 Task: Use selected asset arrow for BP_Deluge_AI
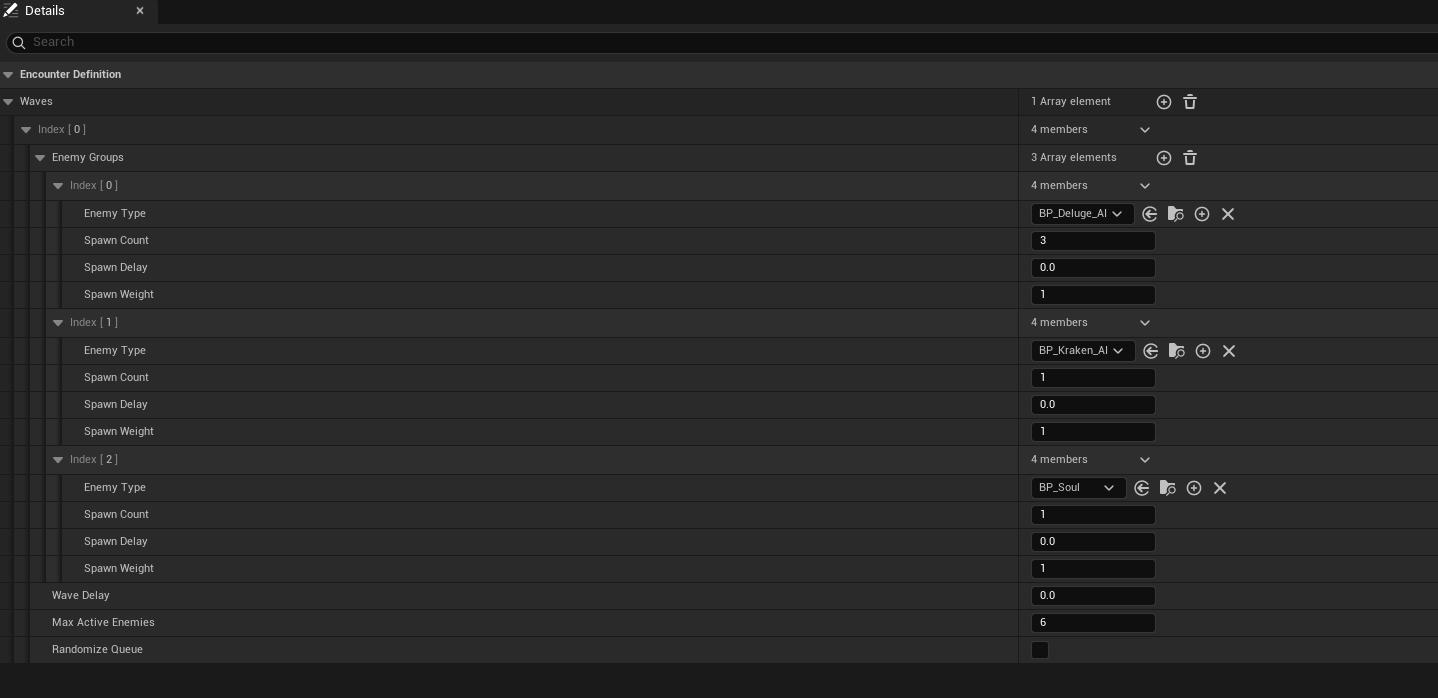pos(1150,214)
